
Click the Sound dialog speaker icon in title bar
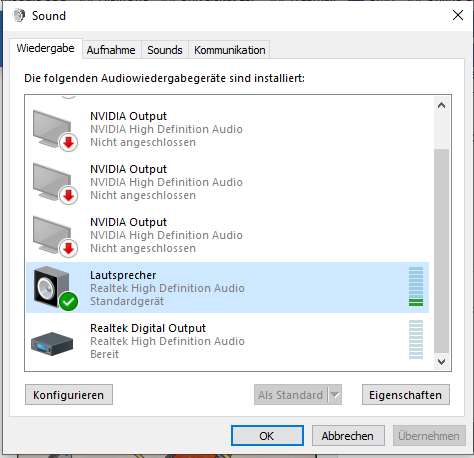(x=19, y=15)
